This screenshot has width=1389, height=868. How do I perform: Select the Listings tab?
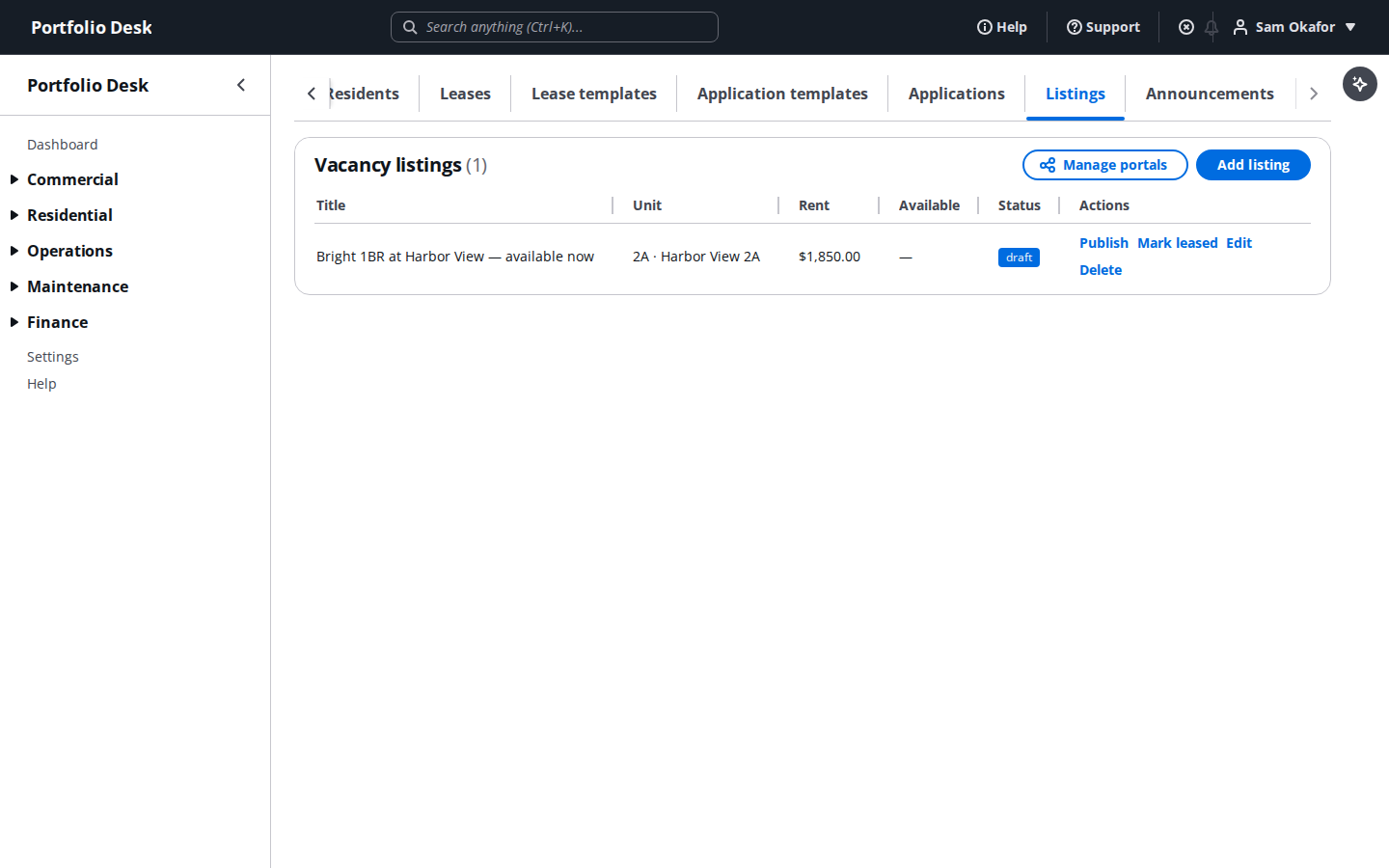1076,94
